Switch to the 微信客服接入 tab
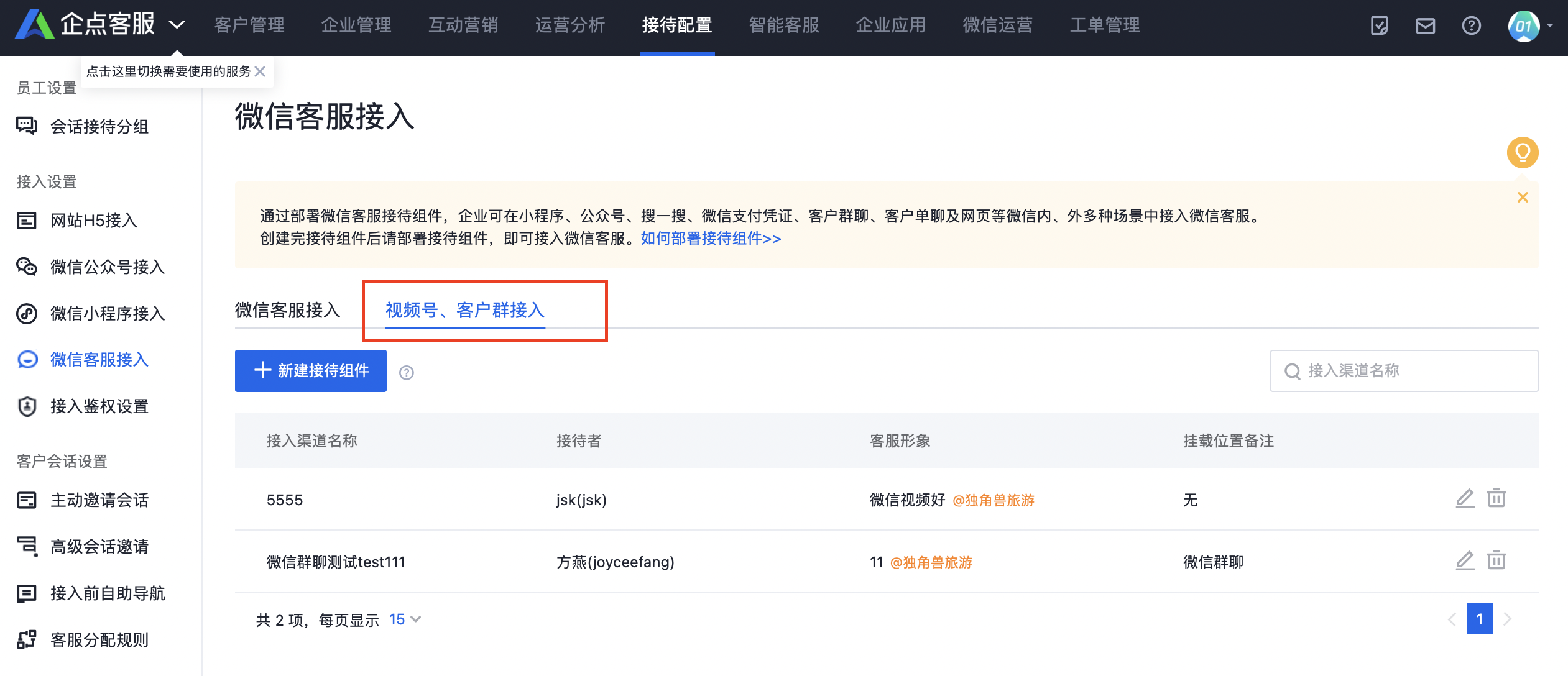Viewport: 1568px width, 676px height. (288, 310)
